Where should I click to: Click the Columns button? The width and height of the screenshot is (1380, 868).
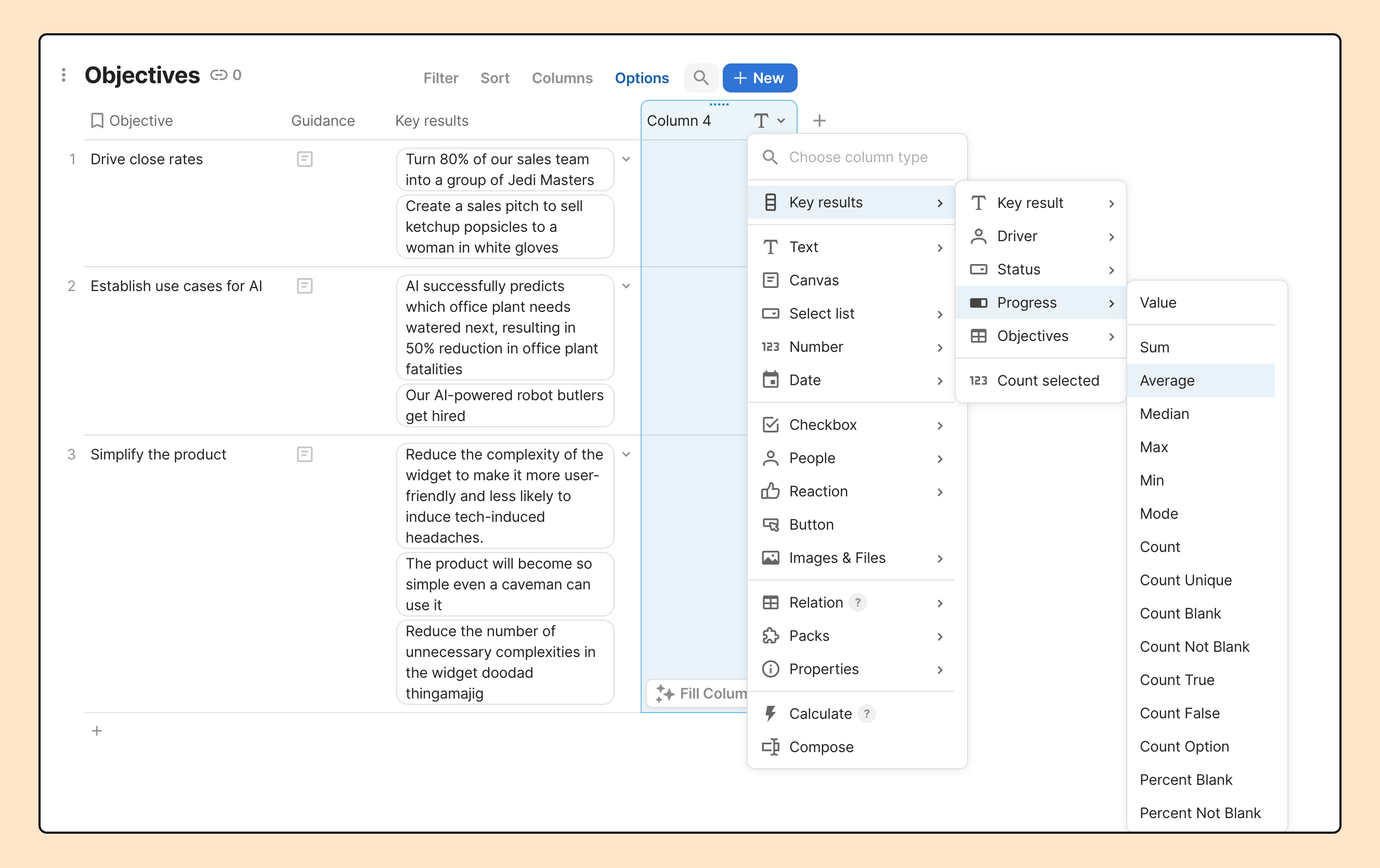pos(562,78)
